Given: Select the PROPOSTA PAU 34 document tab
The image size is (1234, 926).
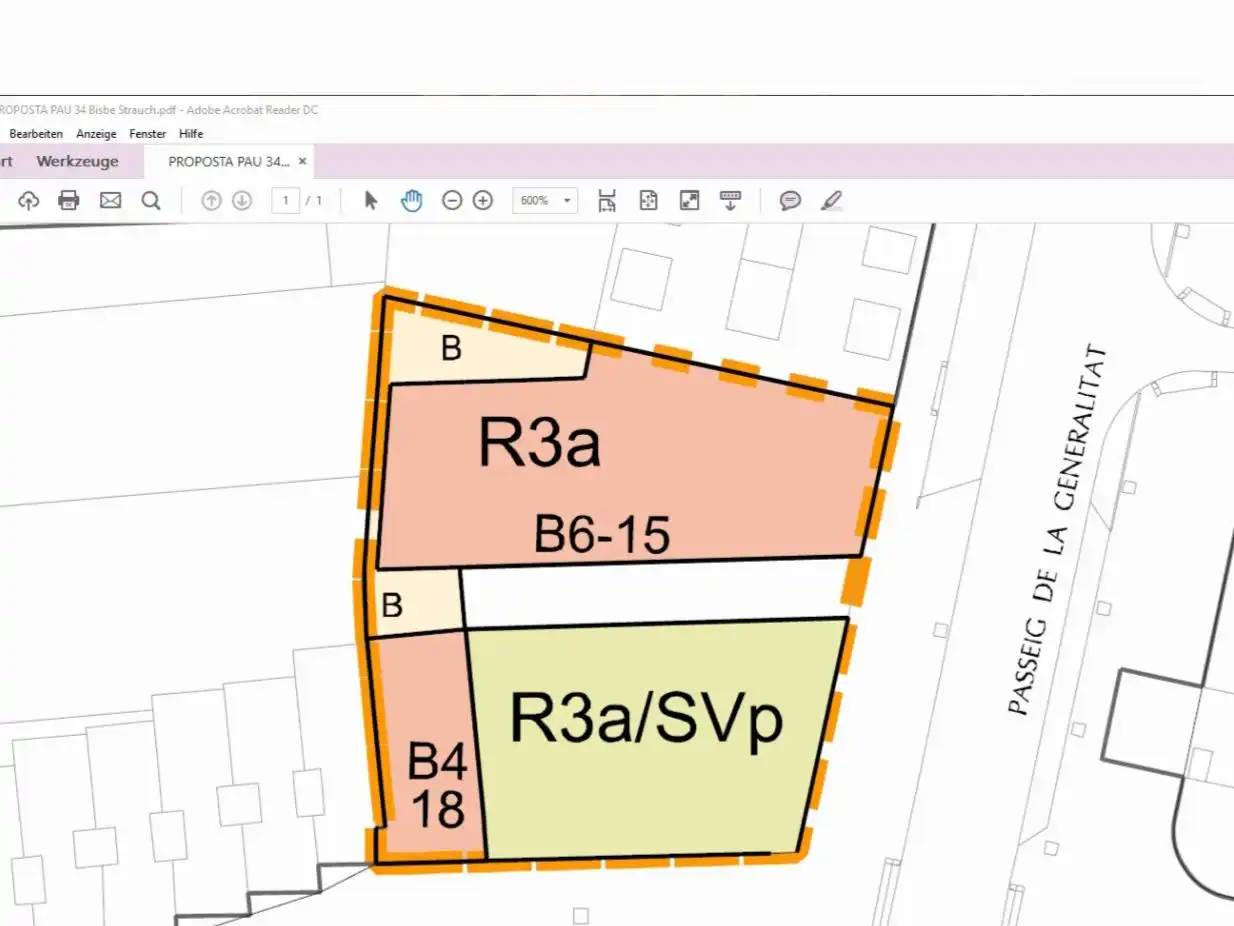Looking at the screenshot, I should (x=229, y=161).
